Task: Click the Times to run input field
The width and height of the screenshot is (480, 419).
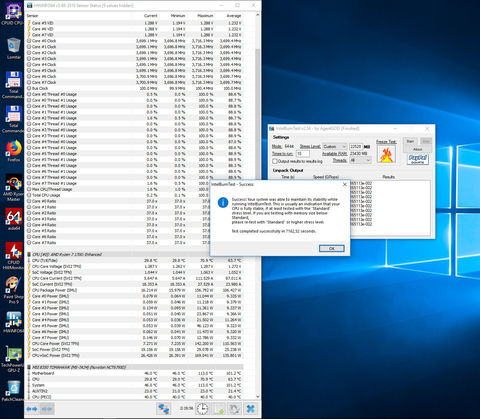Action: pos(303,154)
